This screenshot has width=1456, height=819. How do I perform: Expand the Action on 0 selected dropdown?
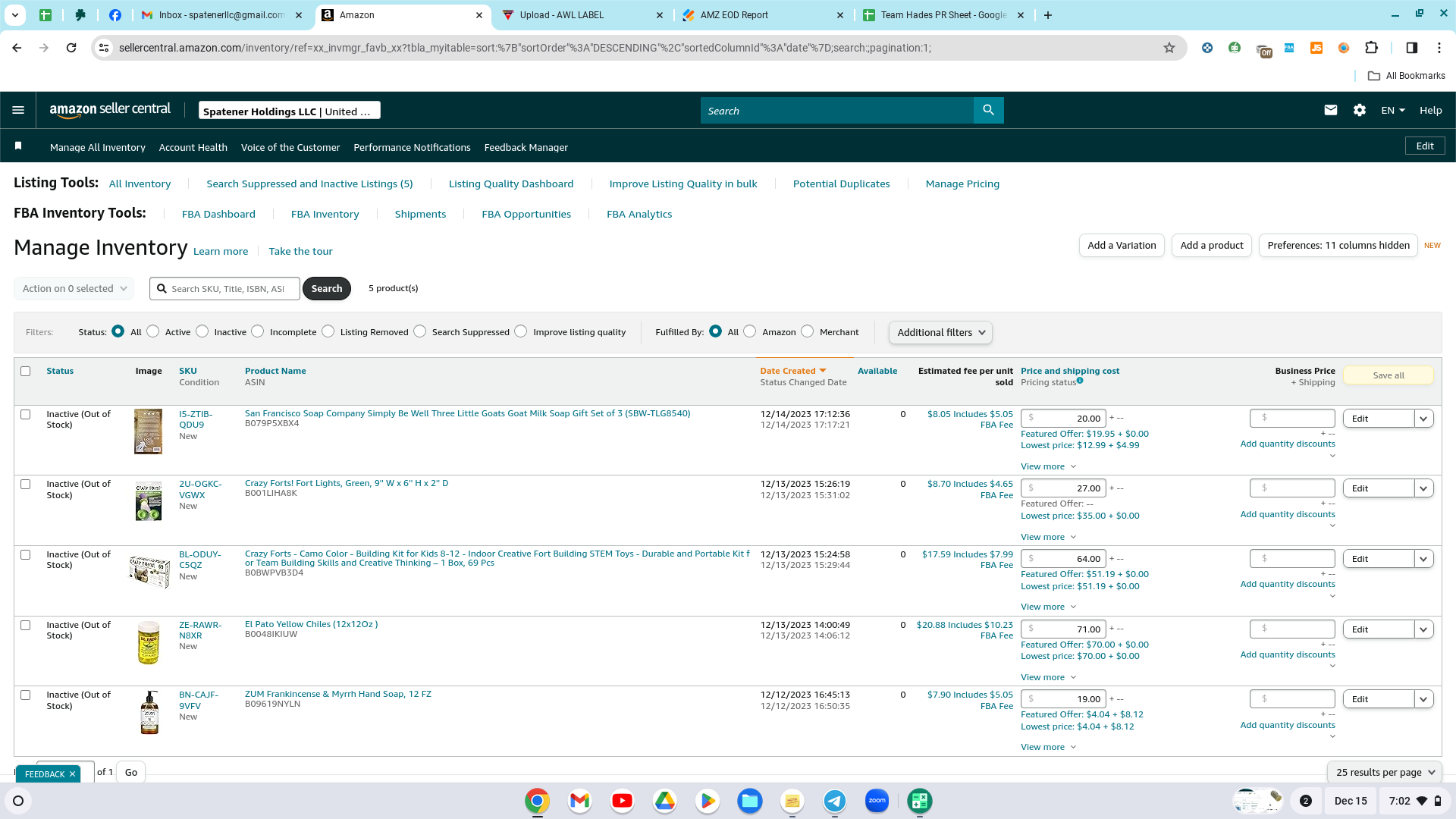74,289
